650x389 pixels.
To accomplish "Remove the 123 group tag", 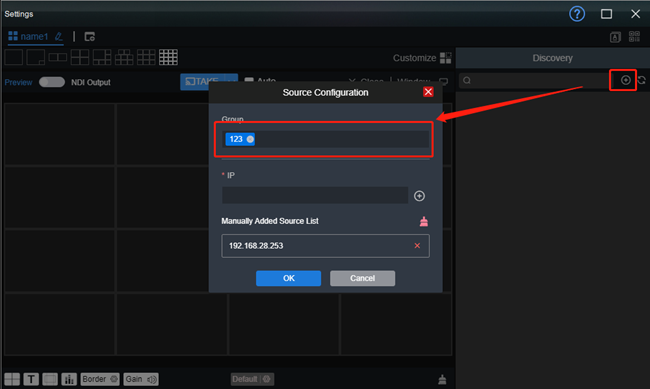I will pos(250,139).
